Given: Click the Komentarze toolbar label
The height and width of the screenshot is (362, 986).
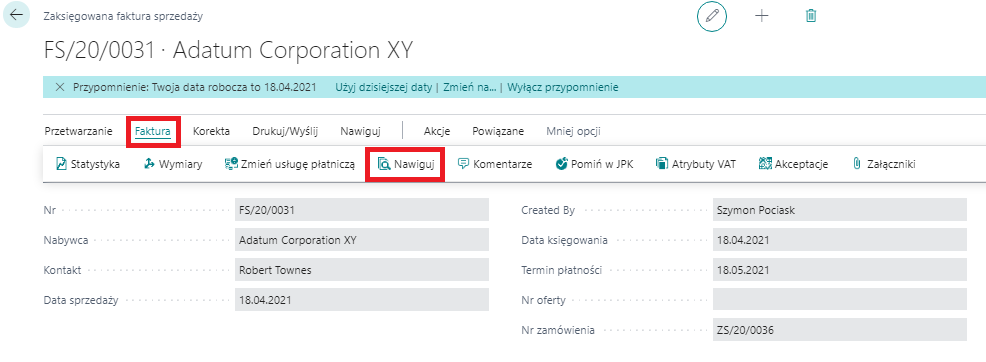Looking at the screenshot, I should [x=502, y=165].
